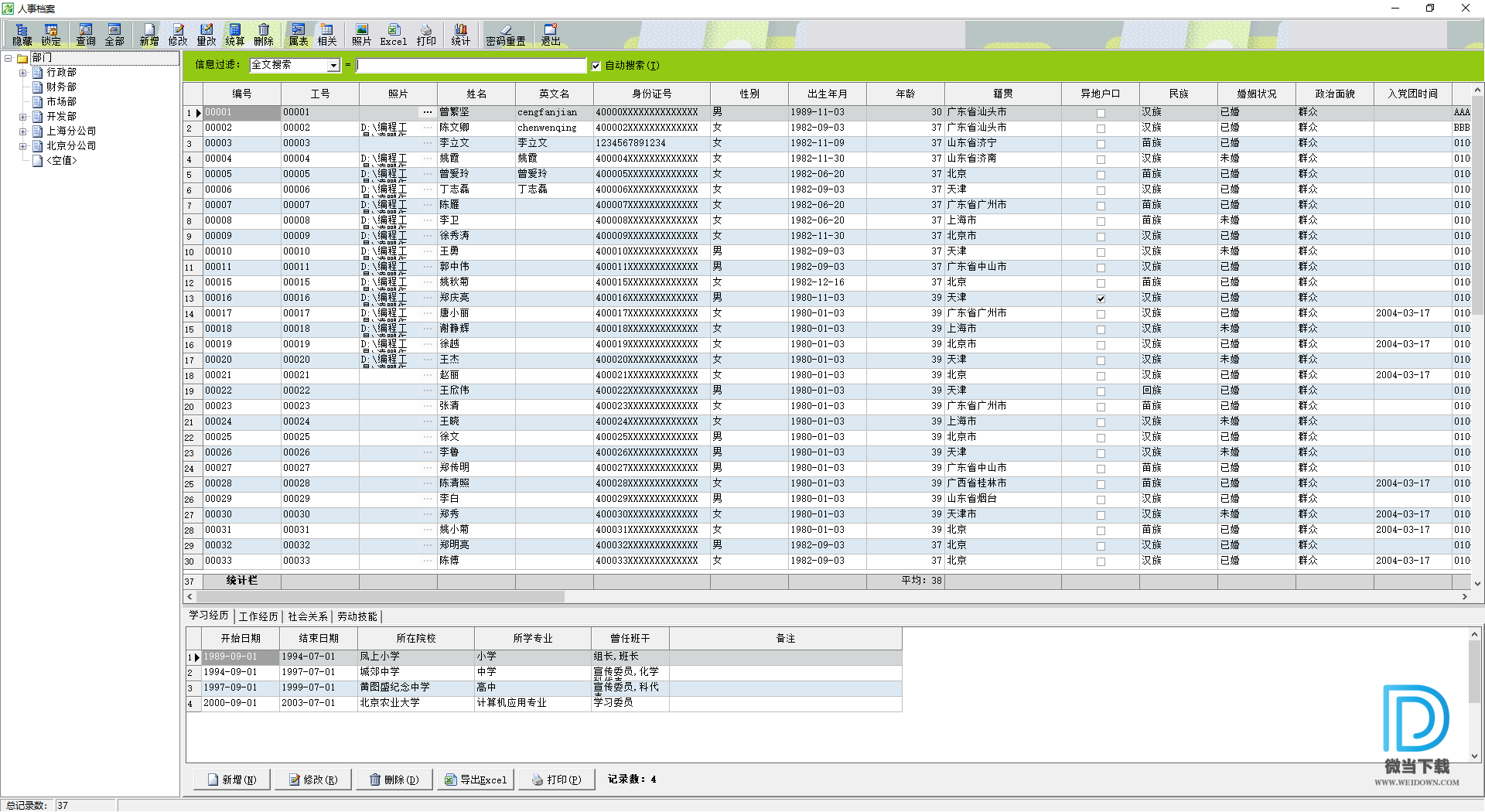Expand the 上海分公司 tree node

click(23, 131)
